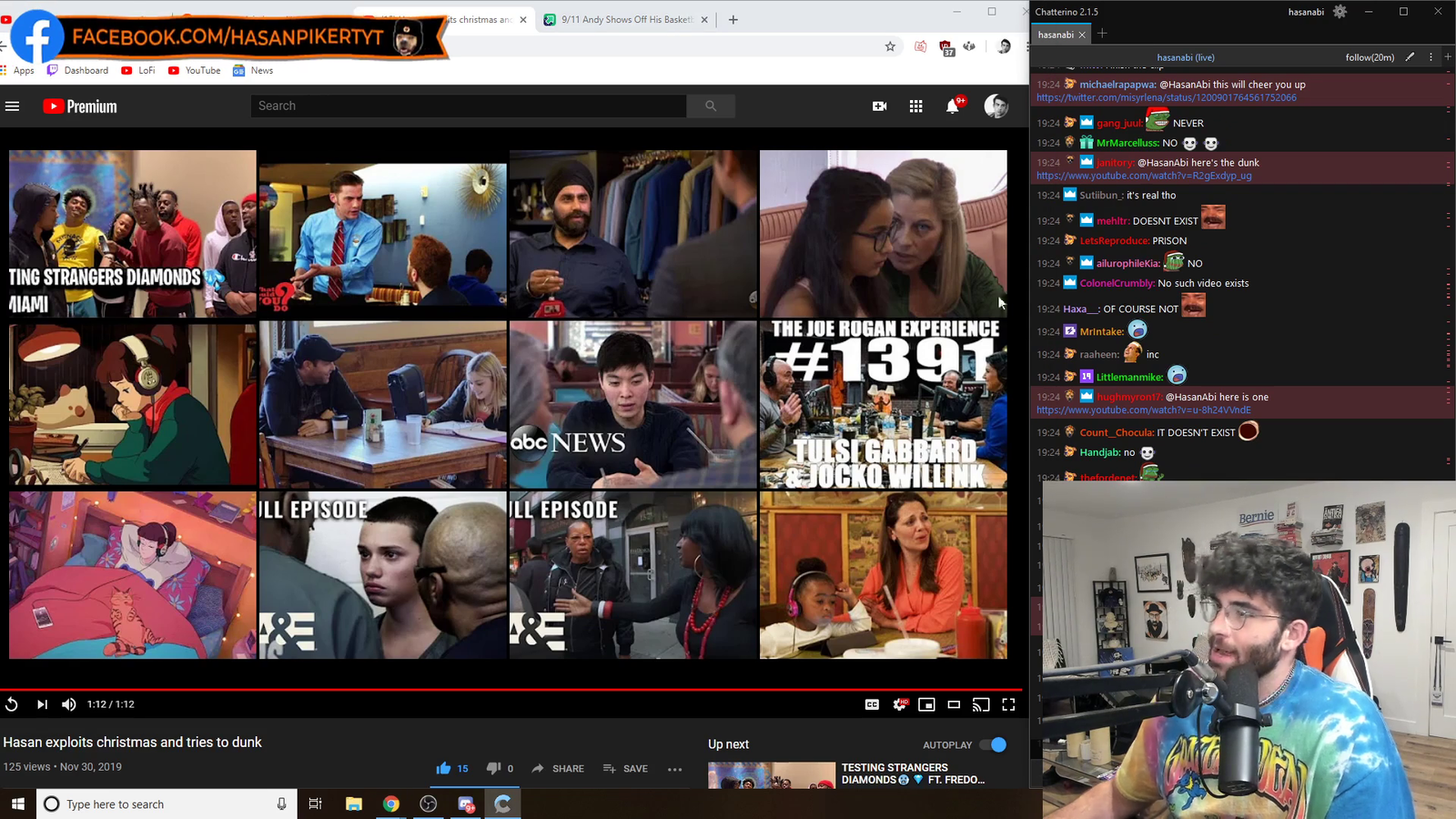Open the YouTube account avatar menu
The image size is (1456, 819).
(x=996, y=106)
